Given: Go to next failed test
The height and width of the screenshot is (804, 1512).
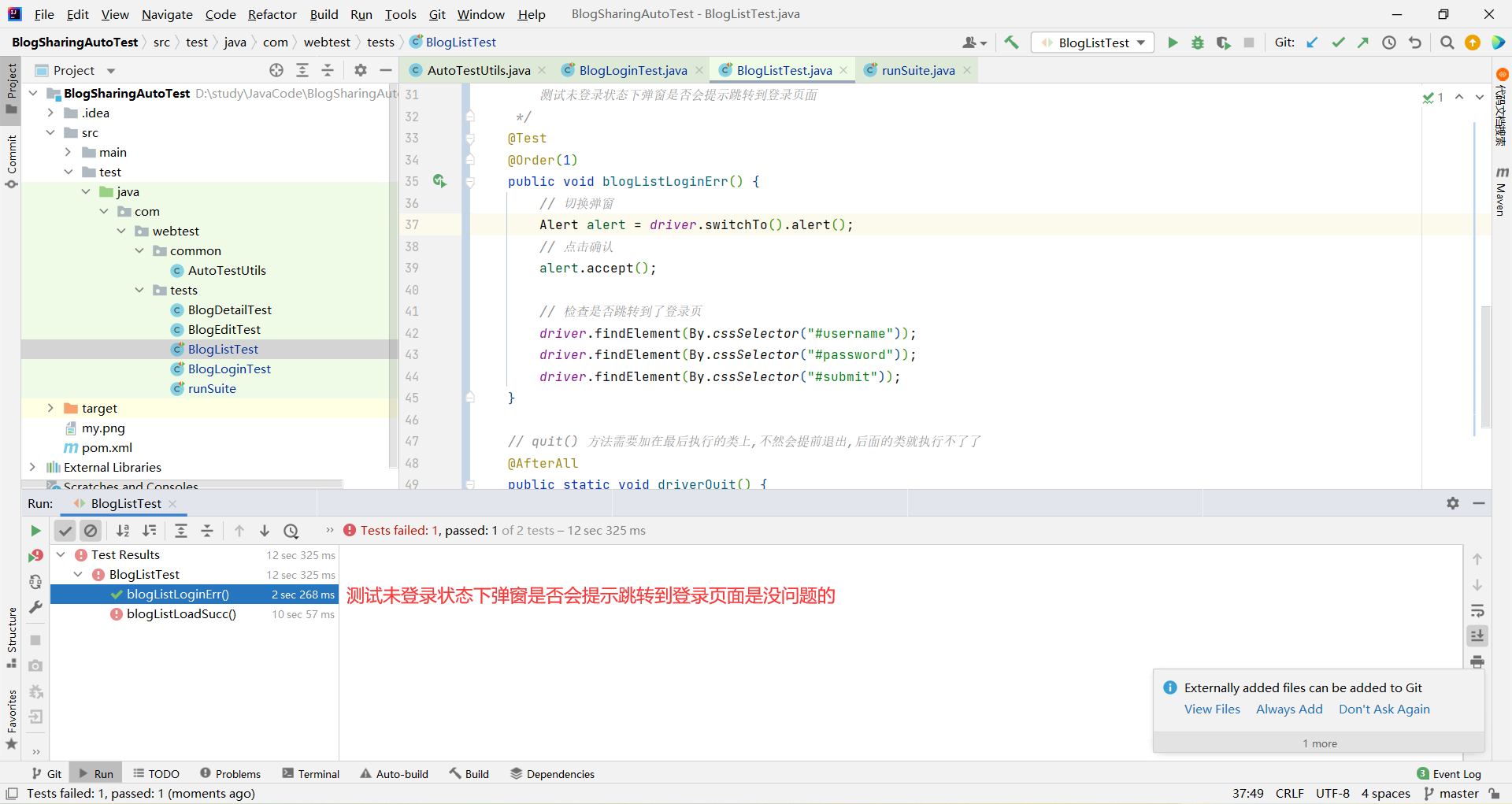Looking at the screenshot, I should 265,531.
